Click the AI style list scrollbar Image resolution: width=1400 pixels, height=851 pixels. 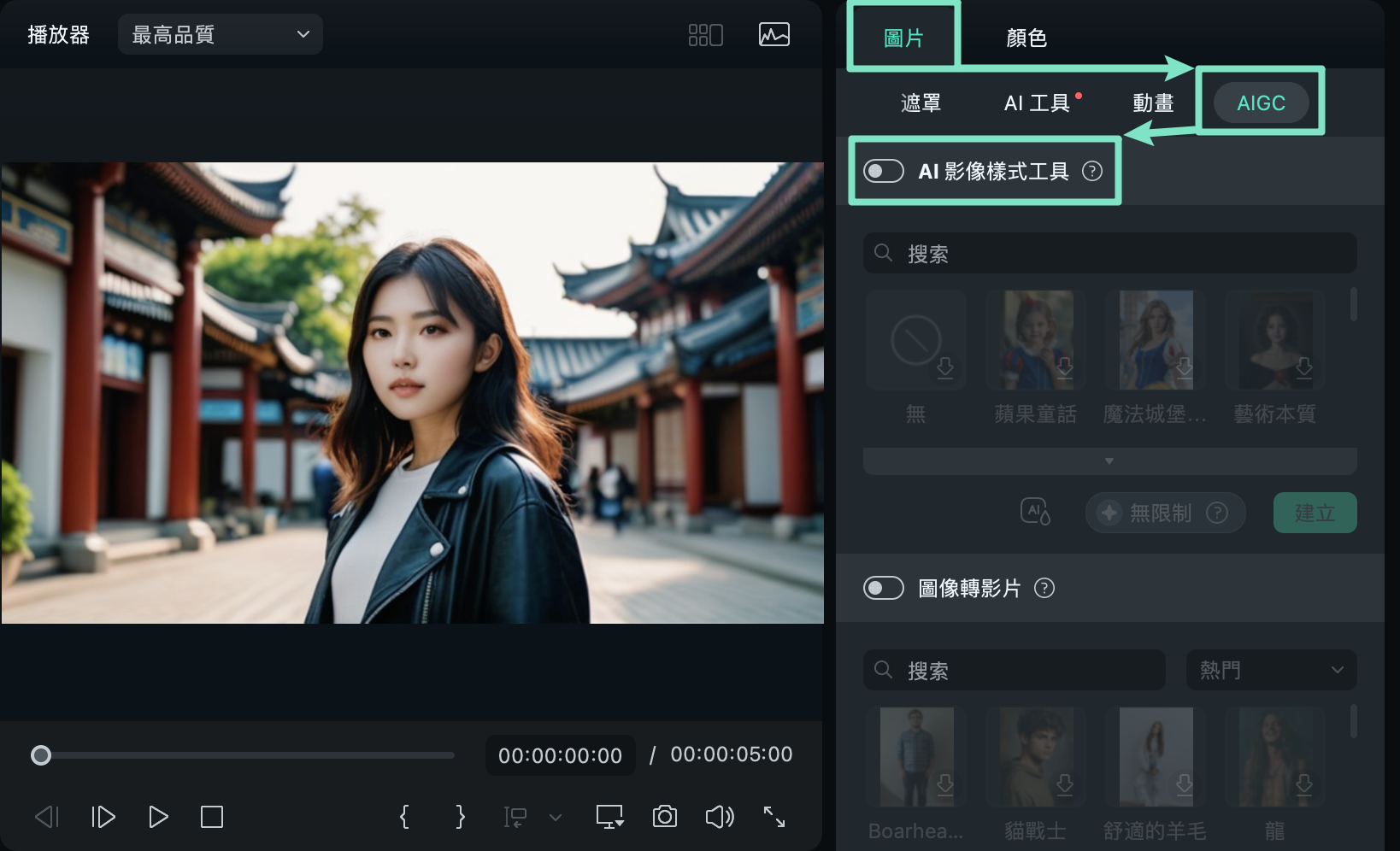click(1353, 305)
